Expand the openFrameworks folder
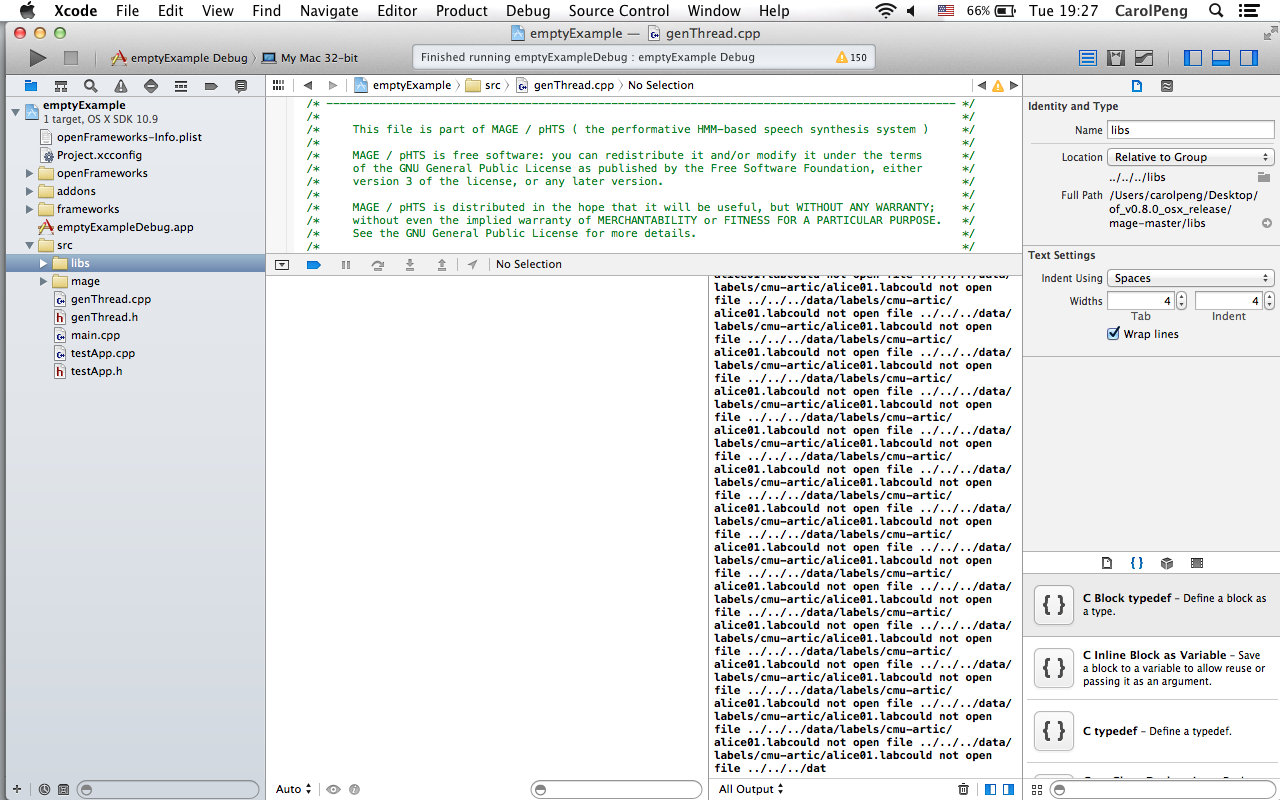 click(x=29, y=173)
